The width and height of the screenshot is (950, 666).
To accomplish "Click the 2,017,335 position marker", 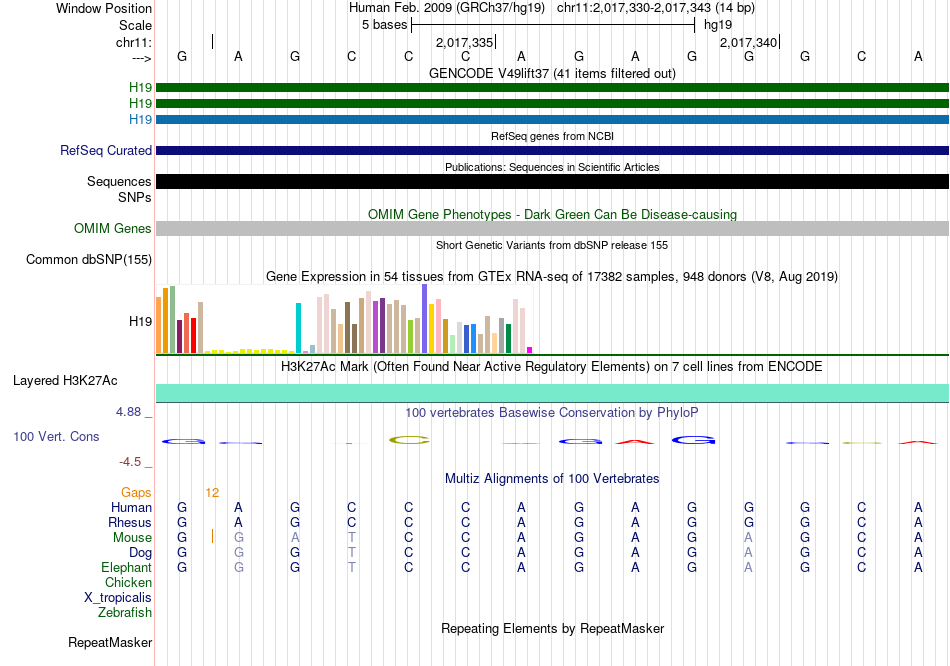I will 465,42.
